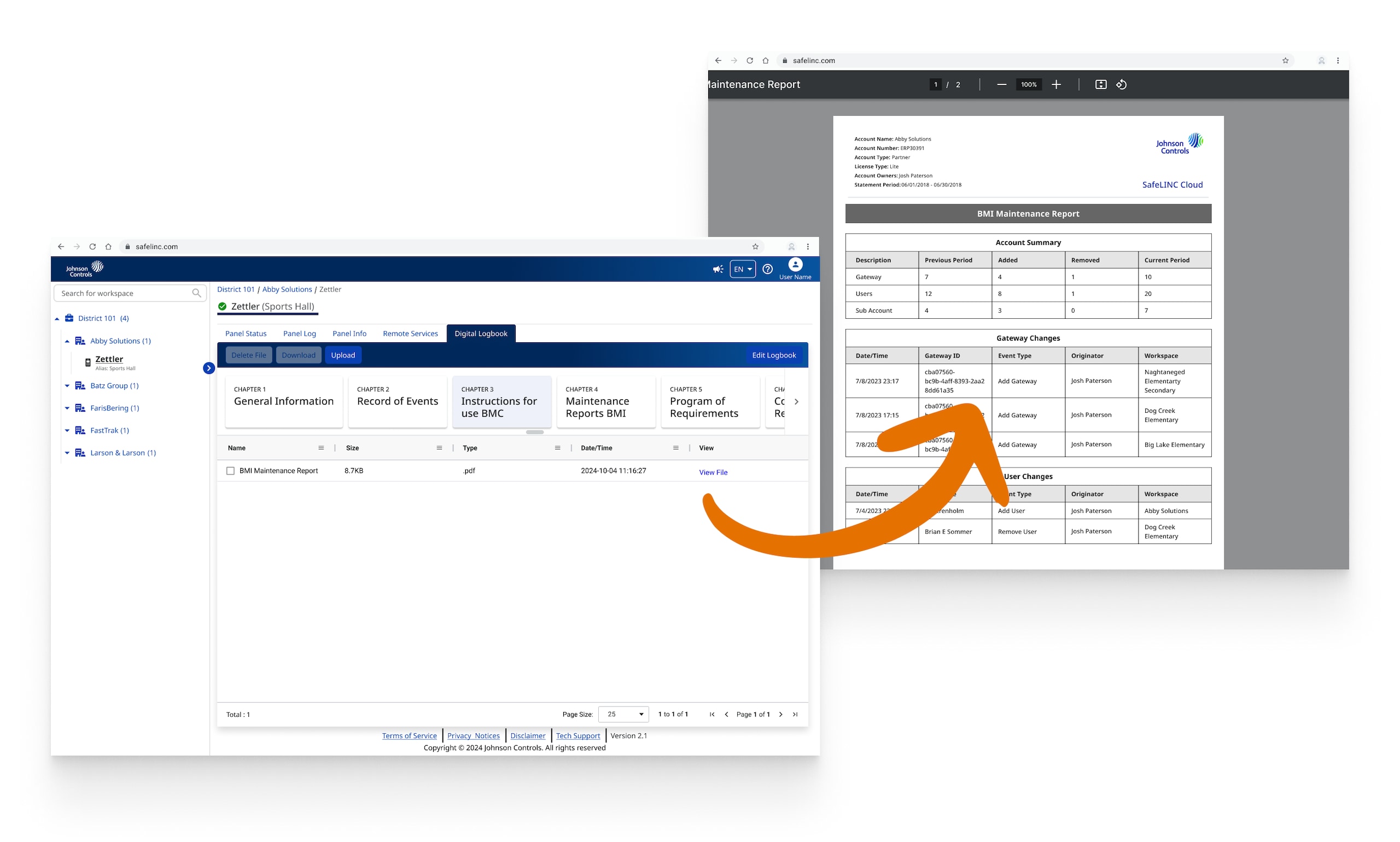Open Name column menu icon
Screen dimensions: 1400x842
pyautogui.click(x=321, y=448)
